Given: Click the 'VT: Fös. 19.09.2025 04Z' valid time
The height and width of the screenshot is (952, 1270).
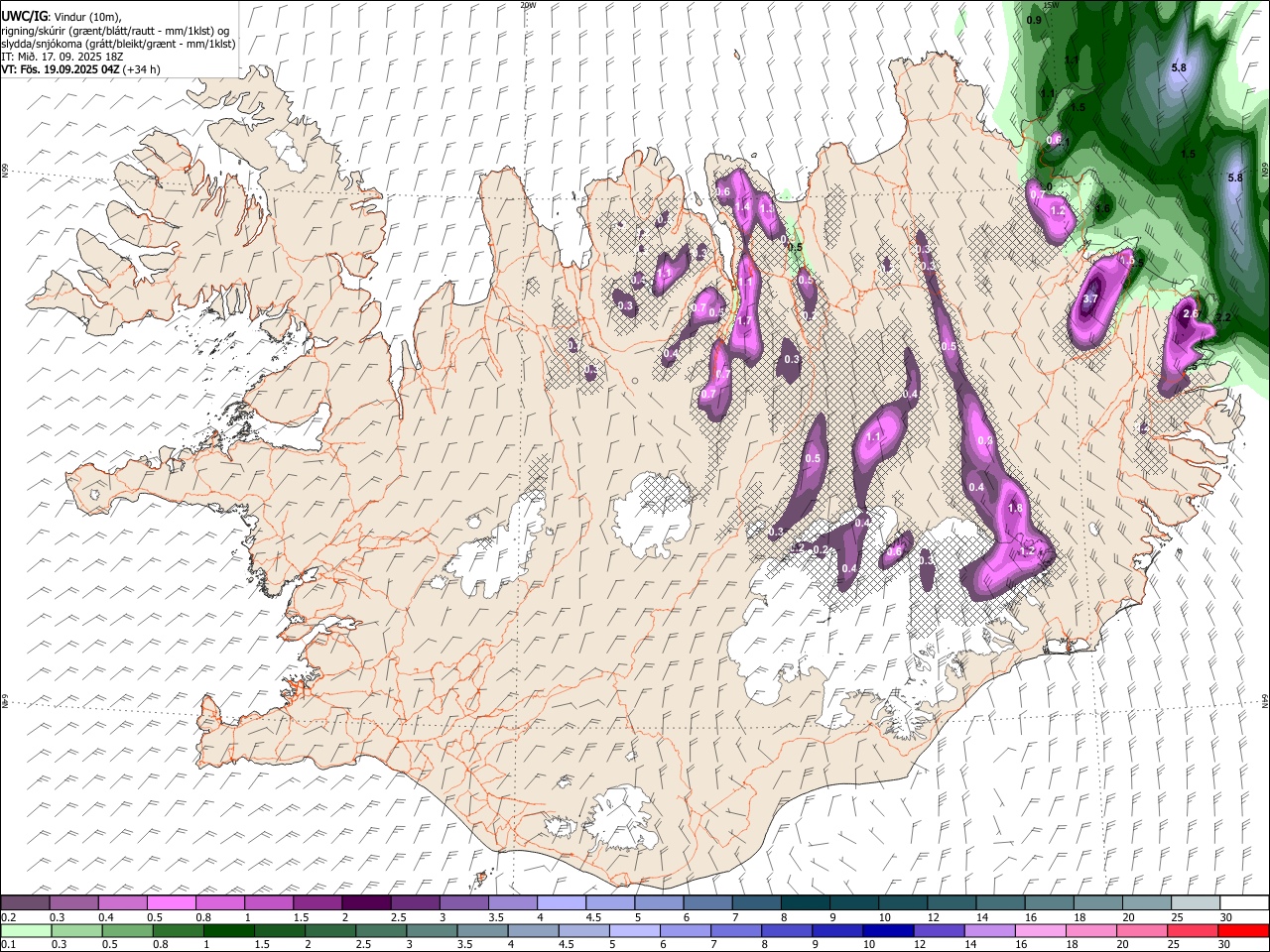Looking at the screenshot, I should 61,69.
